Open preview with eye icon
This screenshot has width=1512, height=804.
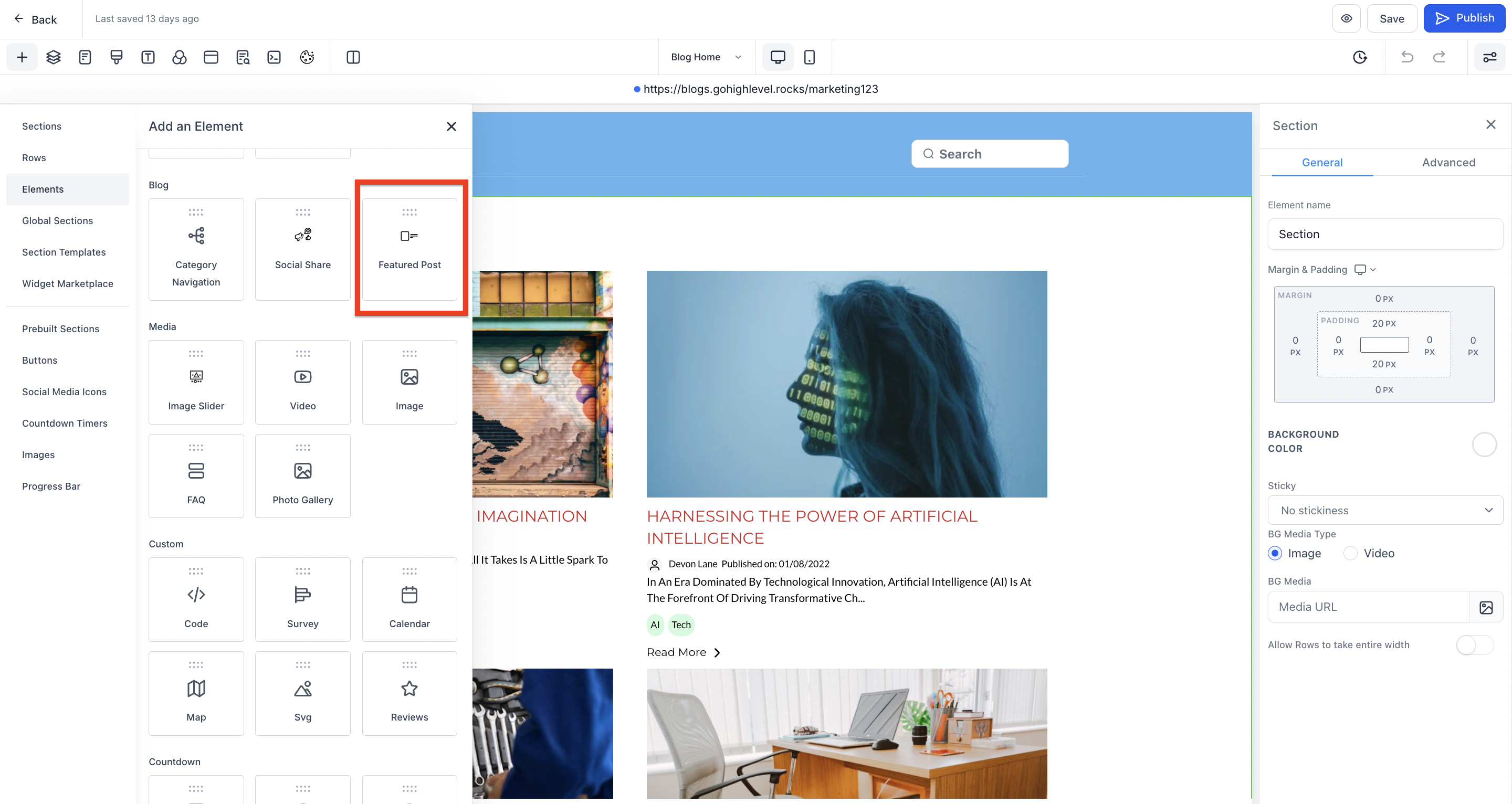(x=1347, y=18)
